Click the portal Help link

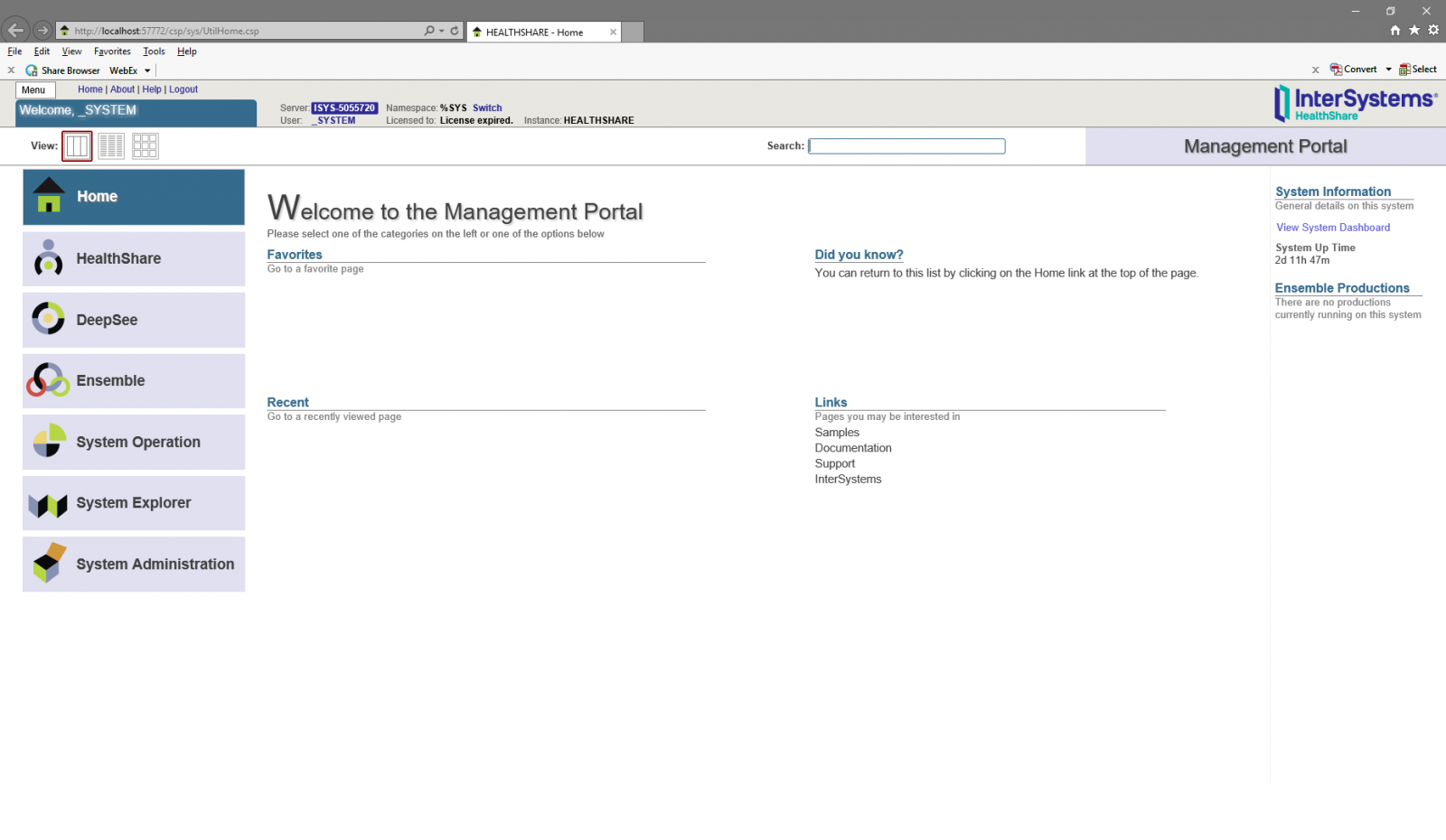pyautogui.click(x=152, y=89)
